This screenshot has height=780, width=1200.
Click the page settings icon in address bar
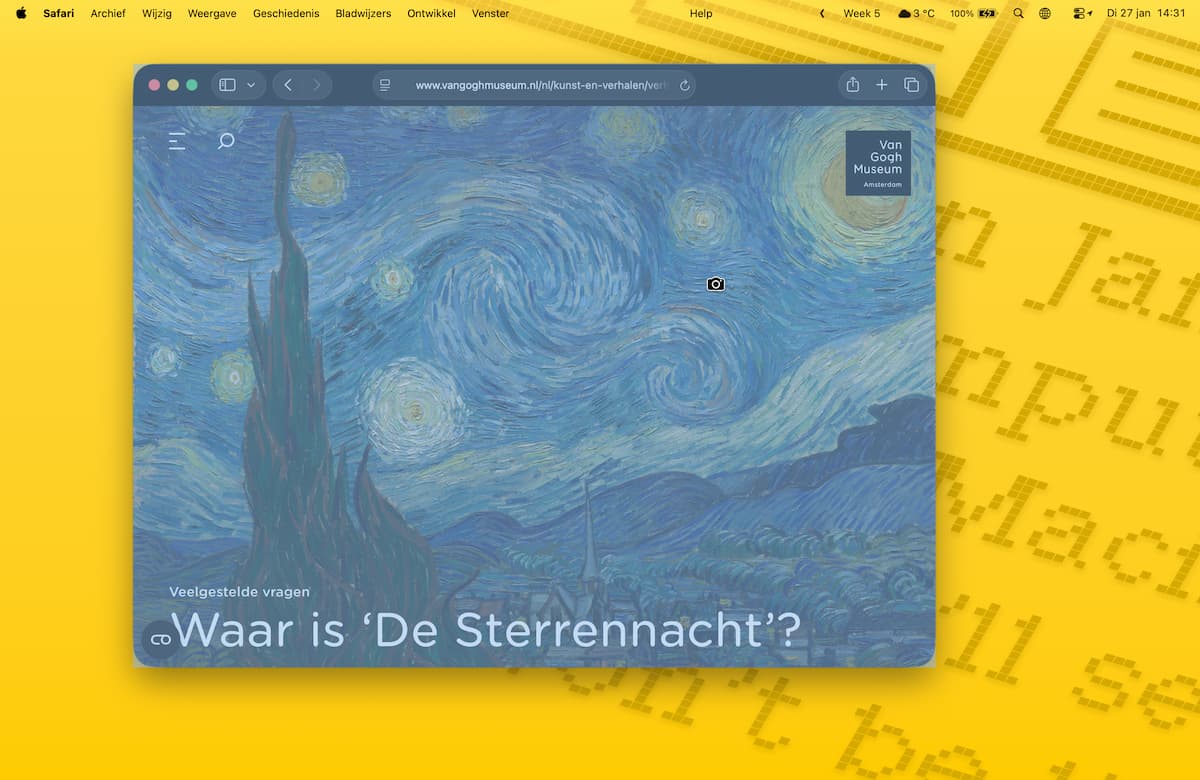click(x=385, y=85)
